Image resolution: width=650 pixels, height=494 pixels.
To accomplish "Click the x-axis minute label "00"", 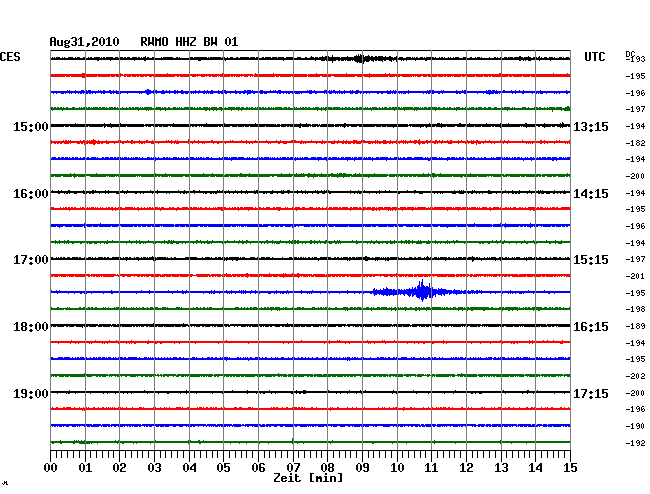I will 51,468.
